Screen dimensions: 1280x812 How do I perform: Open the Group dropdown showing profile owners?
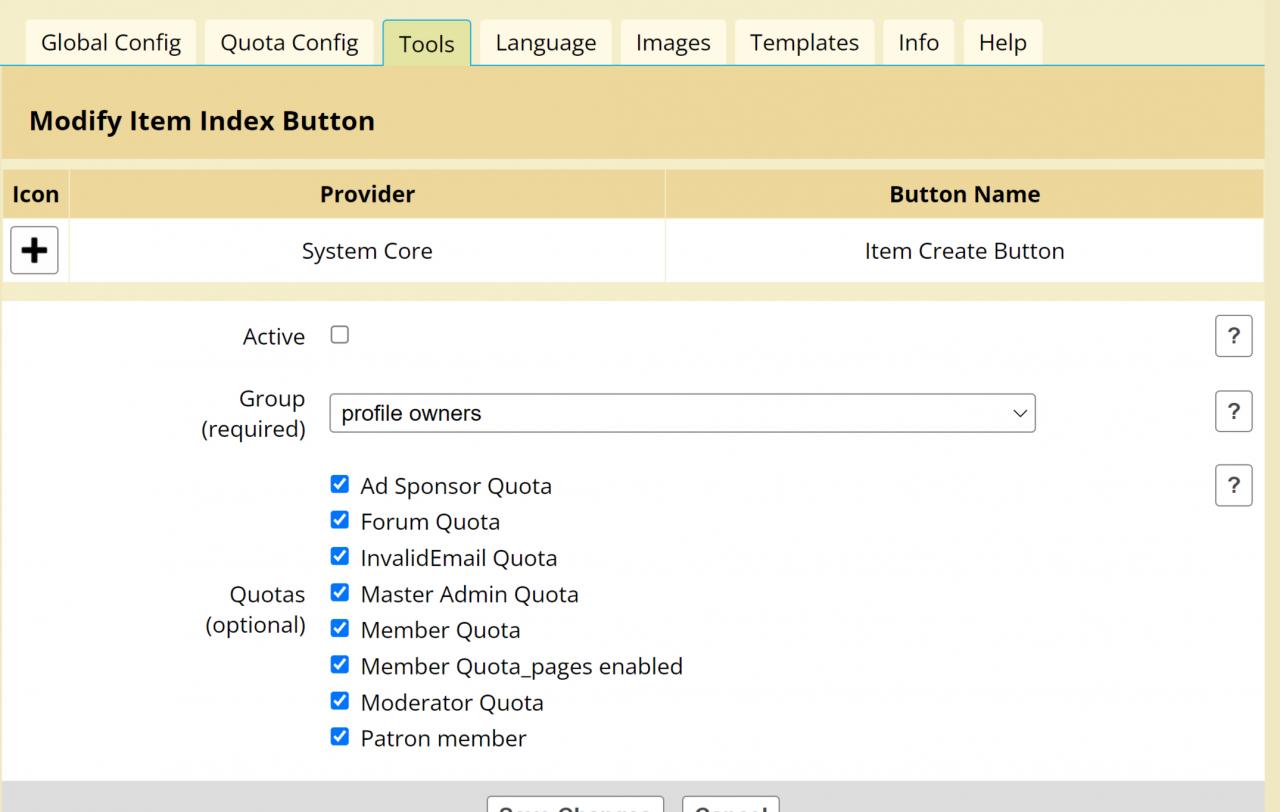pos(682,413)
